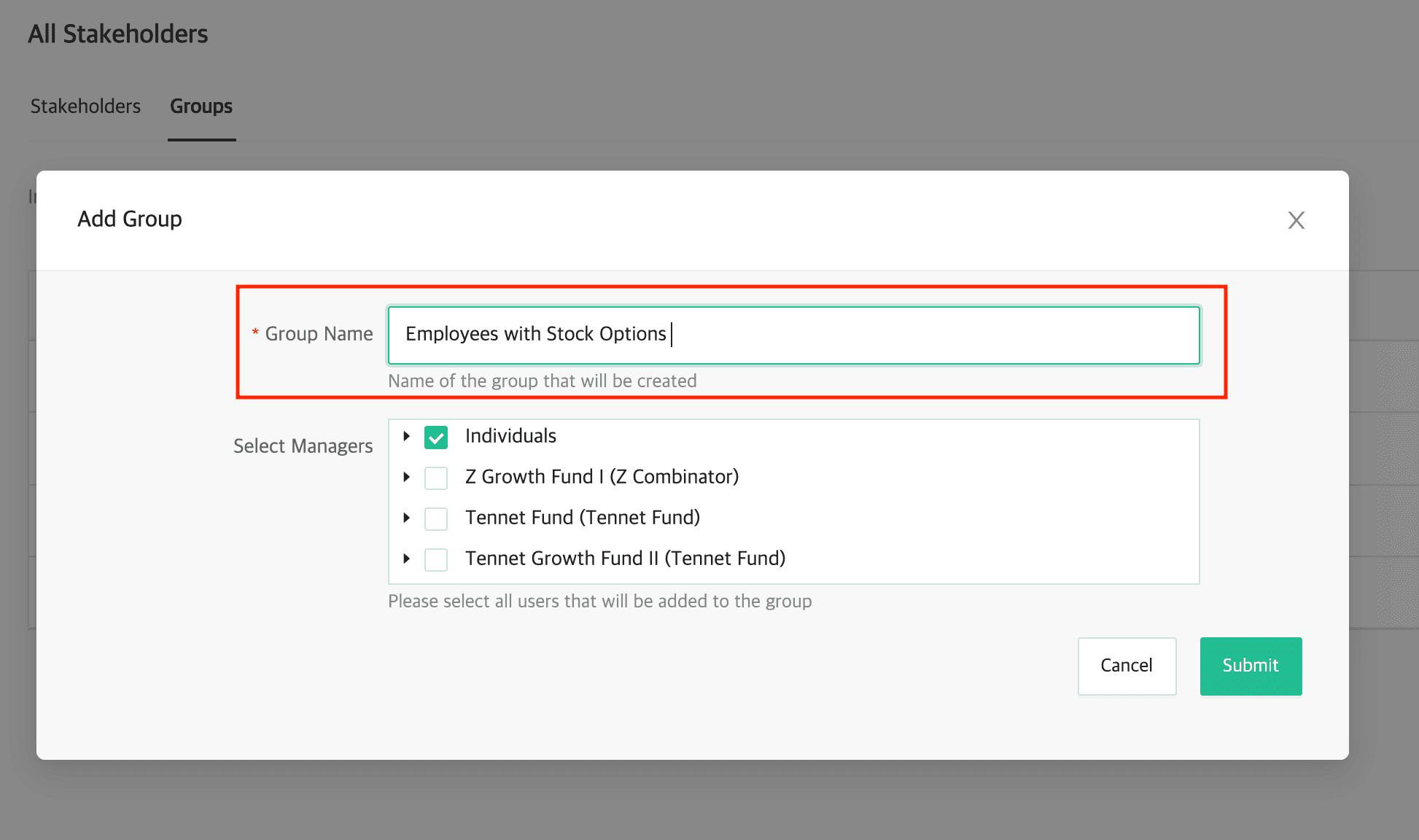The image size is (1419, 840).
Task: Click Tennet Fund (Tennet Fund) label
Action: tap(582, 518)
